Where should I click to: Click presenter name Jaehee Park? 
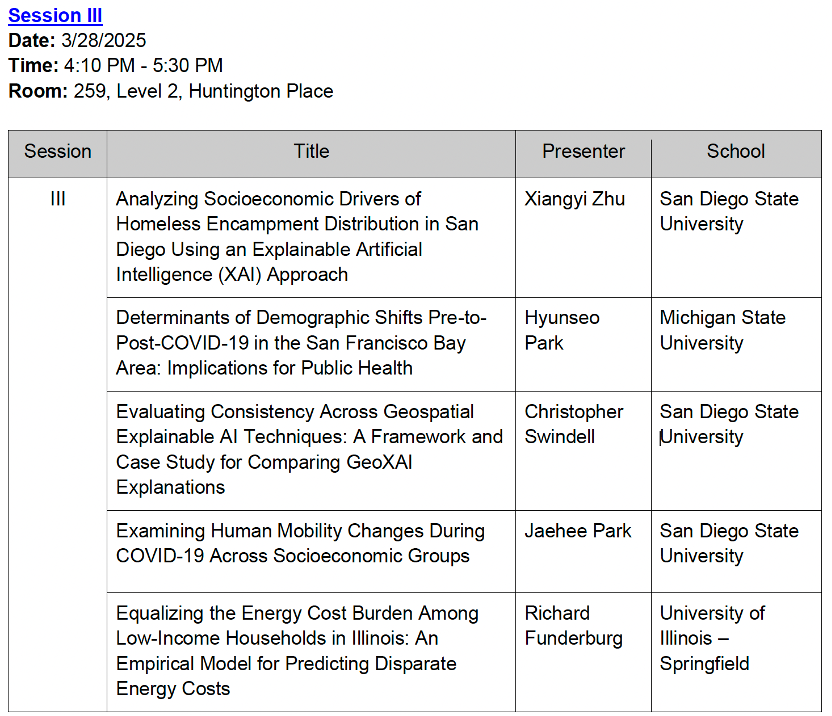(x=578, y=531)
